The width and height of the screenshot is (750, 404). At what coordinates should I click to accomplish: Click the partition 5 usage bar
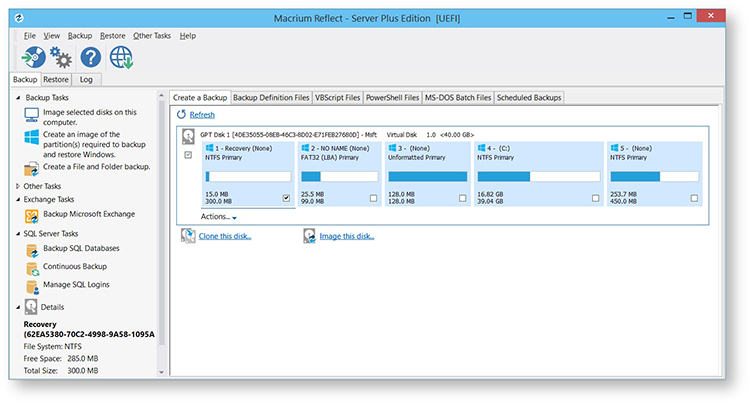point(654,176)
